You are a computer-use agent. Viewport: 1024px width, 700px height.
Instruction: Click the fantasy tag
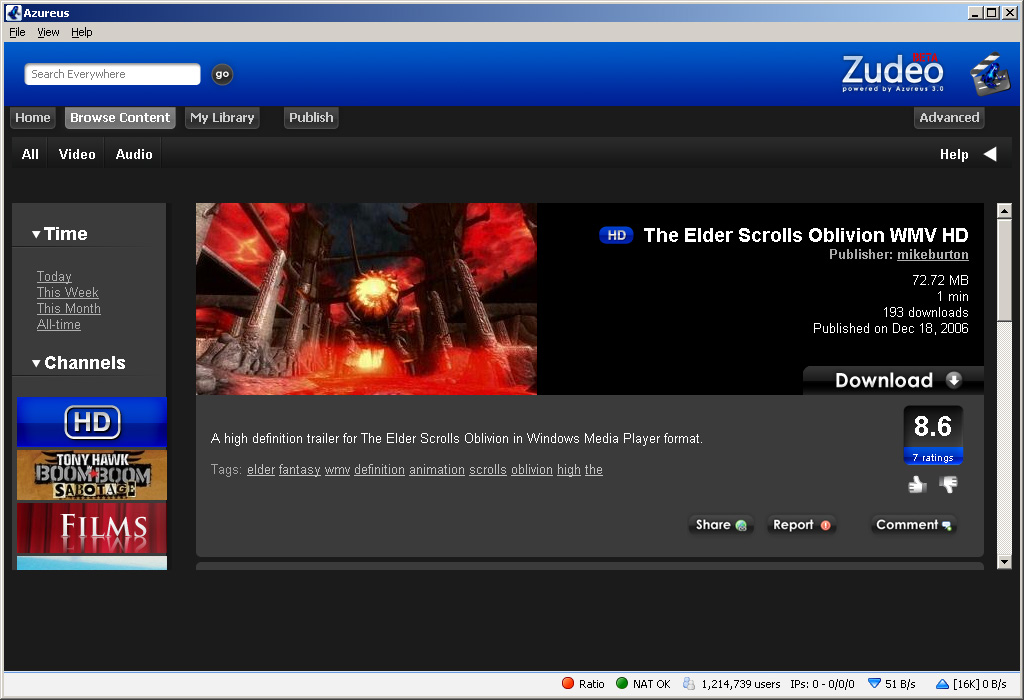(x=300, y=469)
